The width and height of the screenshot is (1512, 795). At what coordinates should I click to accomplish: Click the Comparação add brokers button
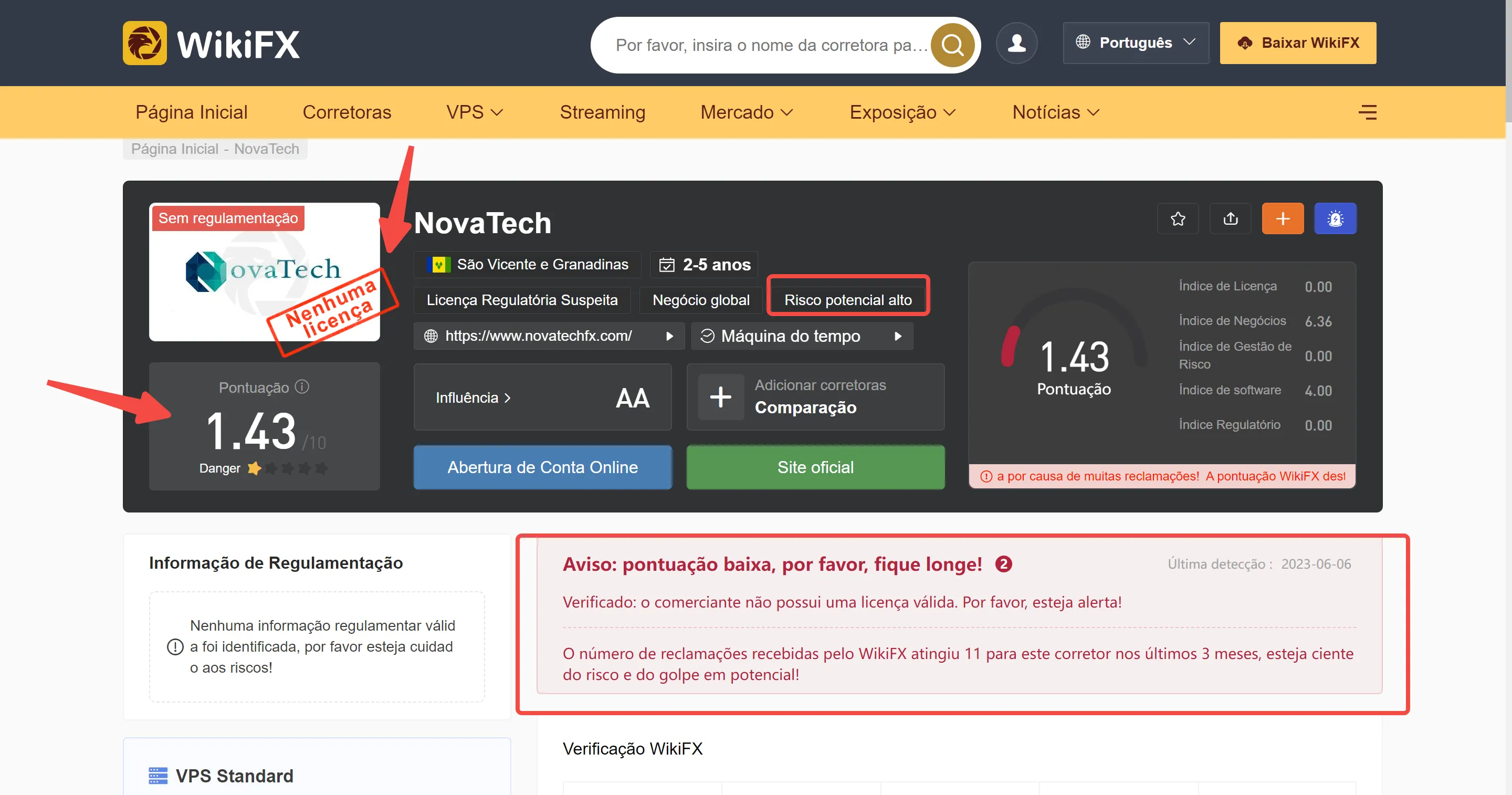[x=815, y=397]
